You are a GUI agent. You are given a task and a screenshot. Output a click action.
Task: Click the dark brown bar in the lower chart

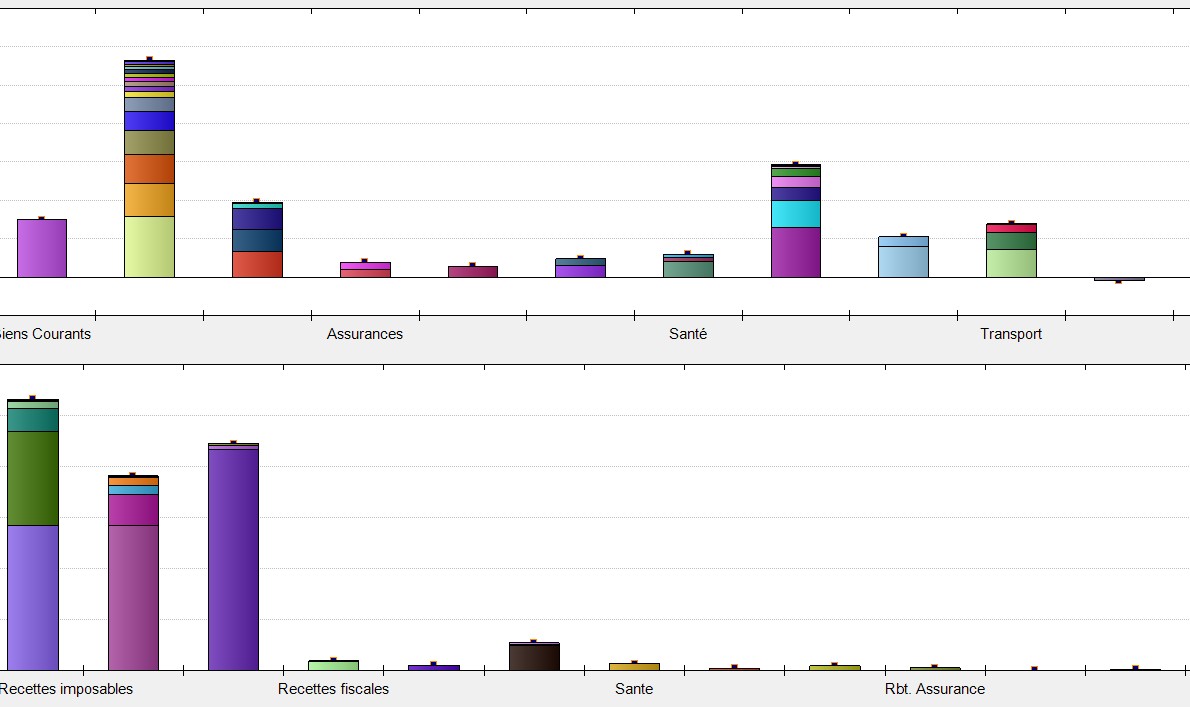pyautogui.click(x=534, y=656)
